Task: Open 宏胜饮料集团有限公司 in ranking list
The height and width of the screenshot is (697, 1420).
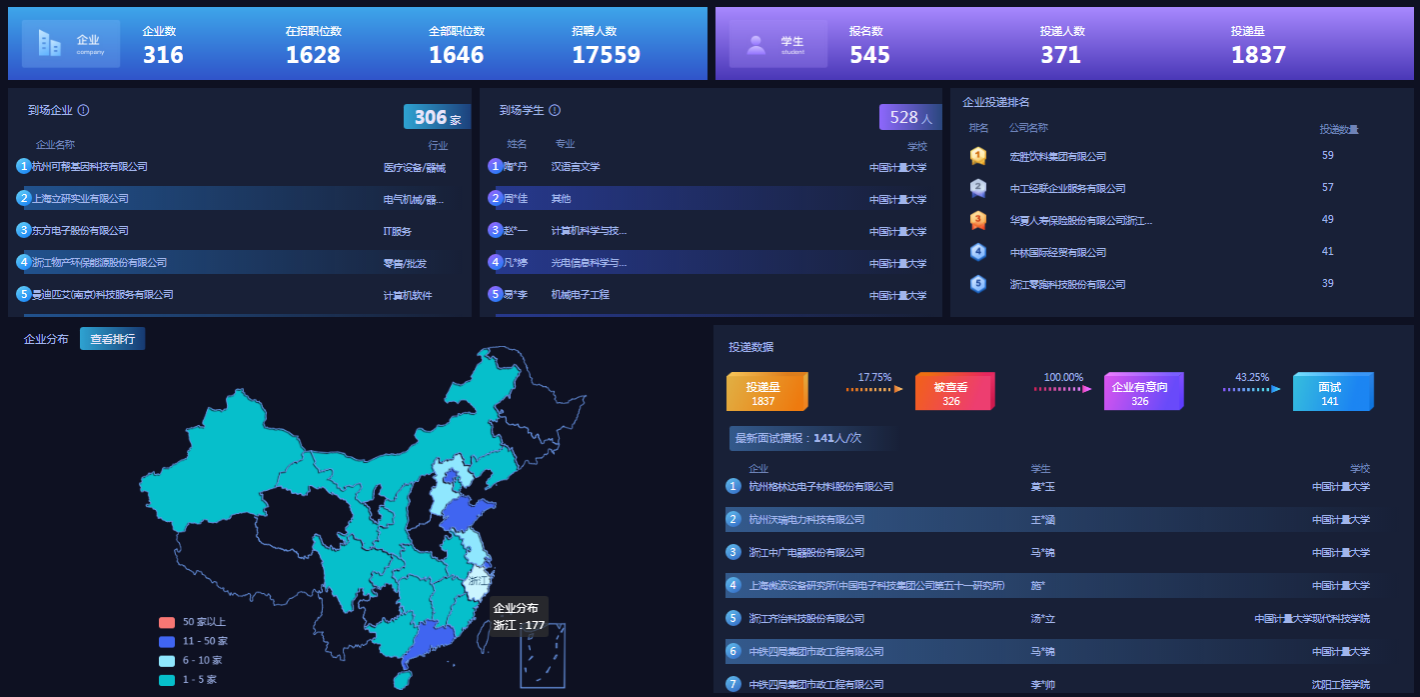Action: tap(1058, 157)
